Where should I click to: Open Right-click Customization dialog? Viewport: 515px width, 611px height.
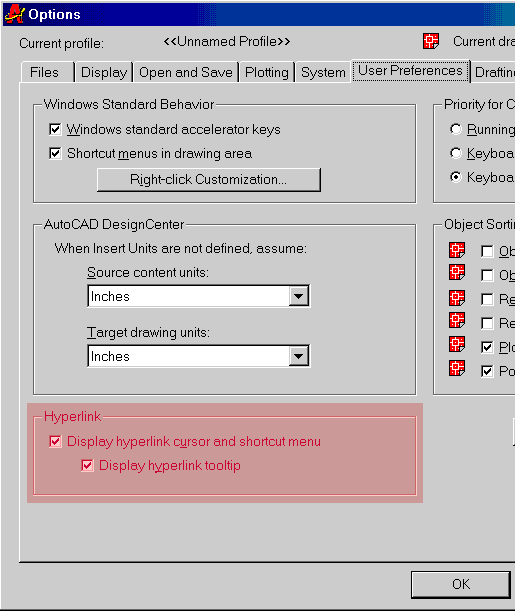pyautogui.click(x=209, y=180)
